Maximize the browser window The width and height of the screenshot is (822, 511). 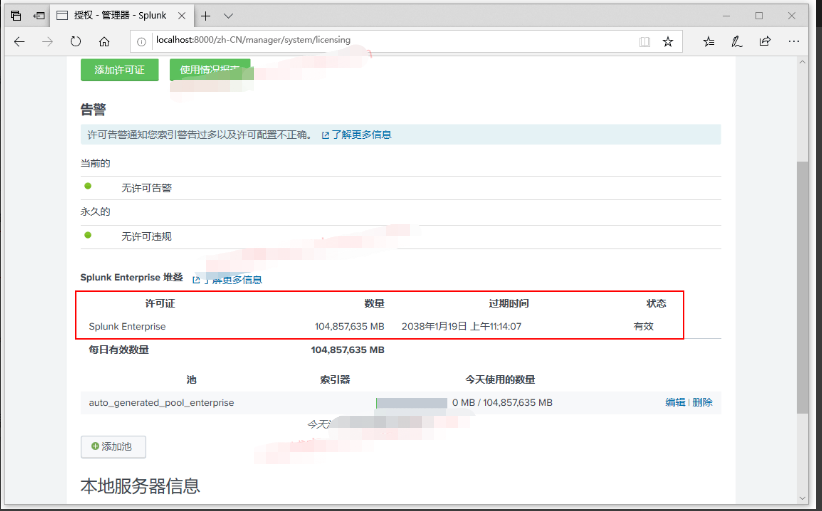(759, 16)
